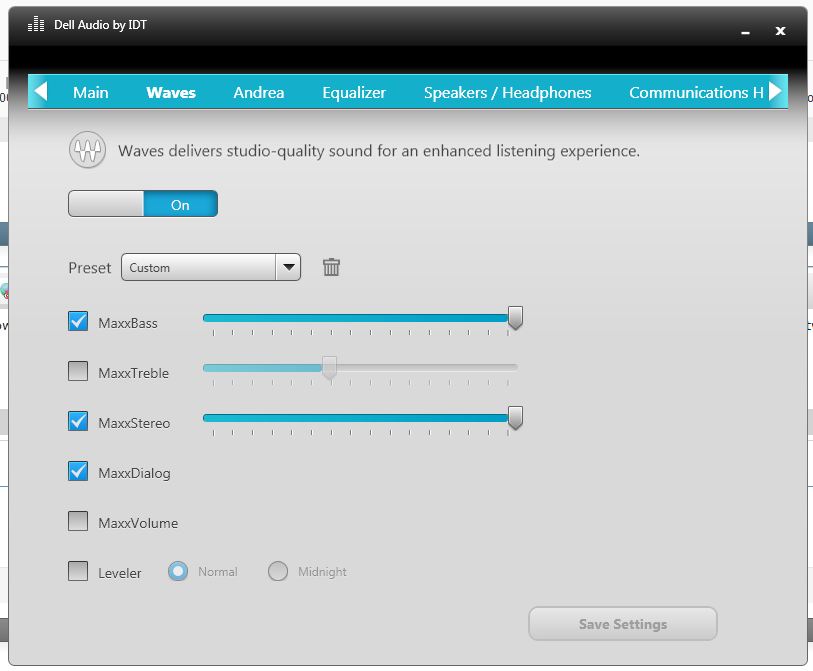Disable the MaxxDialog checkbox

click(78, 471)
